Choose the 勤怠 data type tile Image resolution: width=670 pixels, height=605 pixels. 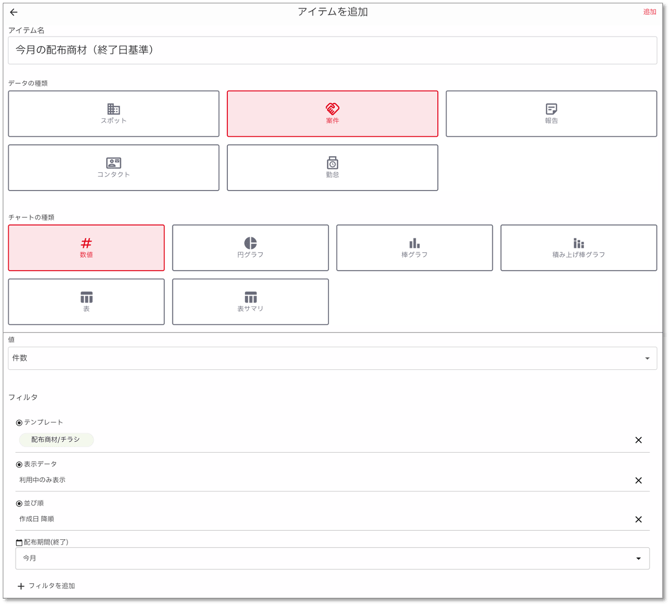[332, 167]
